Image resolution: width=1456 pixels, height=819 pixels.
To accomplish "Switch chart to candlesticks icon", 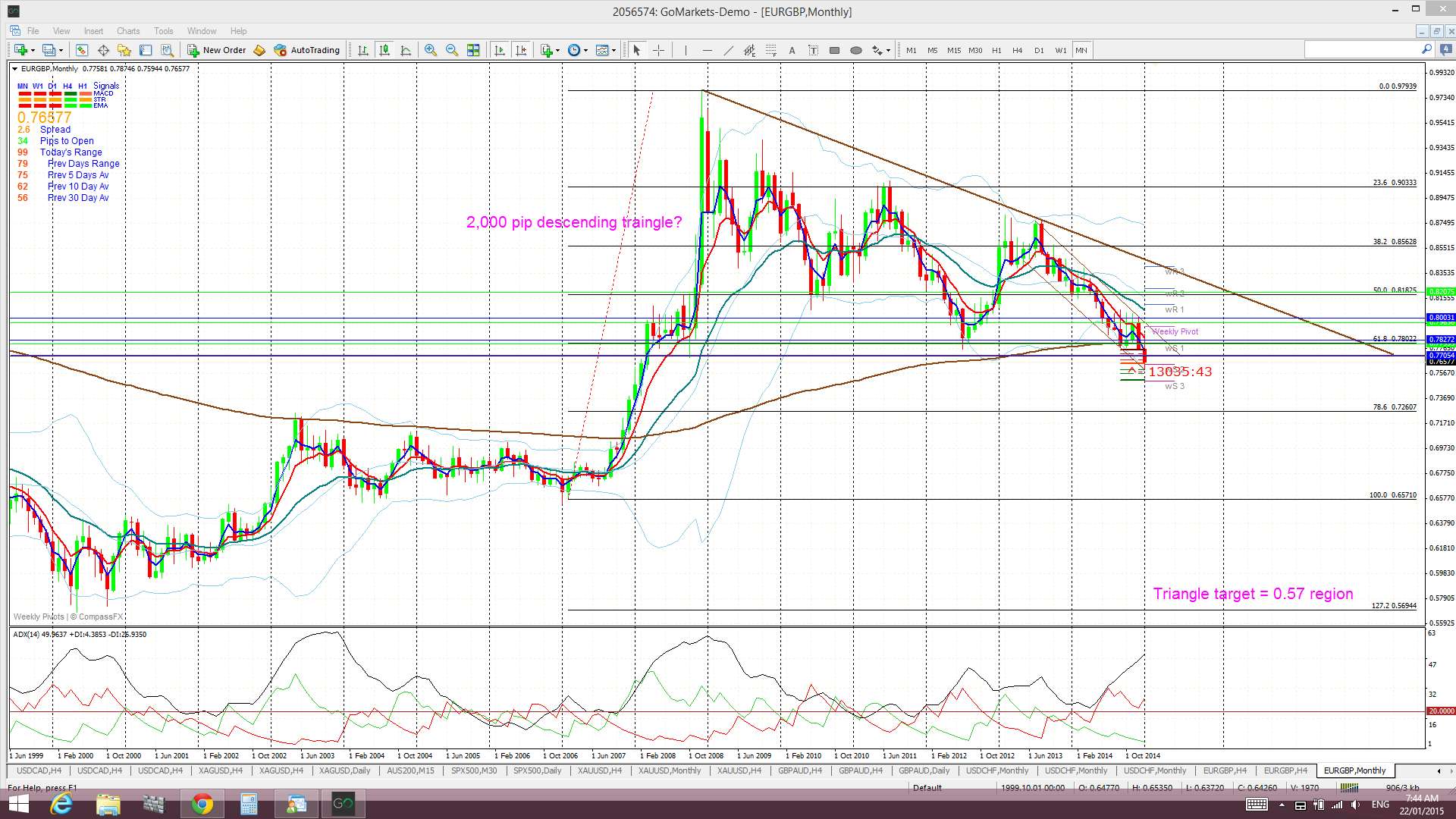I will [x=384, y=50].
